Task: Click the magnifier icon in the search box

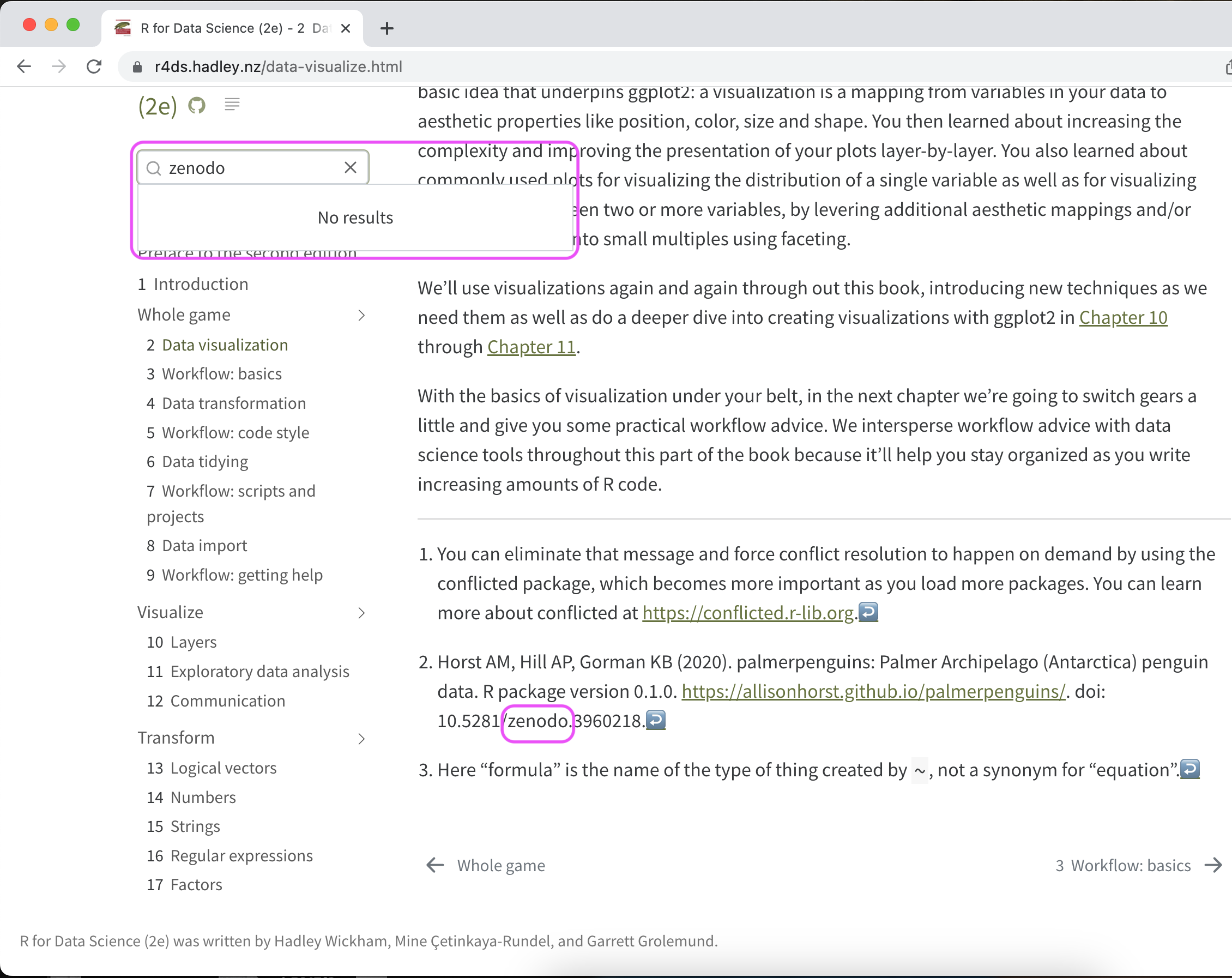Action: 153,168
